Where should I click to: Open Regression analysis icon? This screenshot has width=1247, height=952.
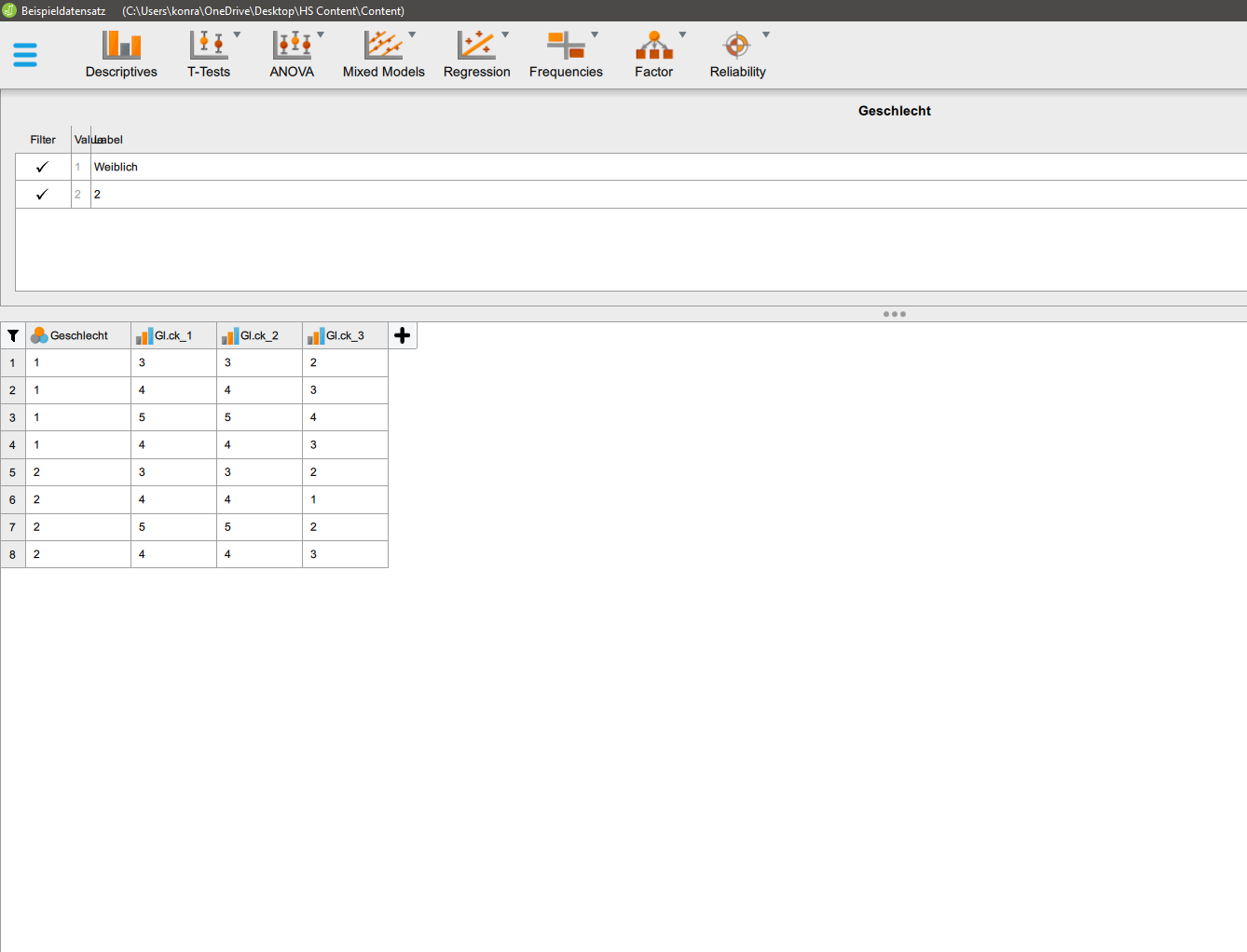point(476,46)
